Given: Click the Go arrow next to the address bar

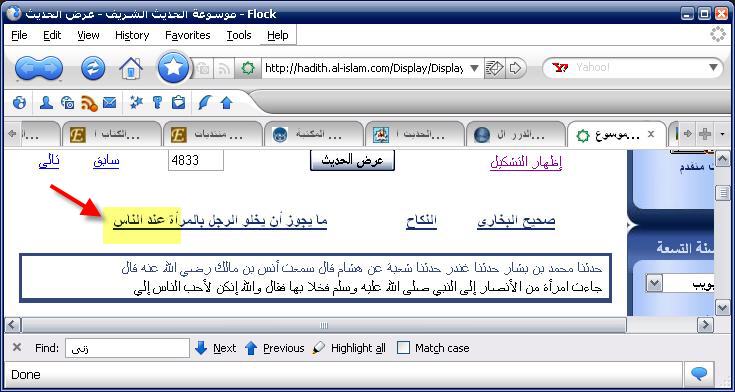Looking at the screenshot, I should coord(515,68).
